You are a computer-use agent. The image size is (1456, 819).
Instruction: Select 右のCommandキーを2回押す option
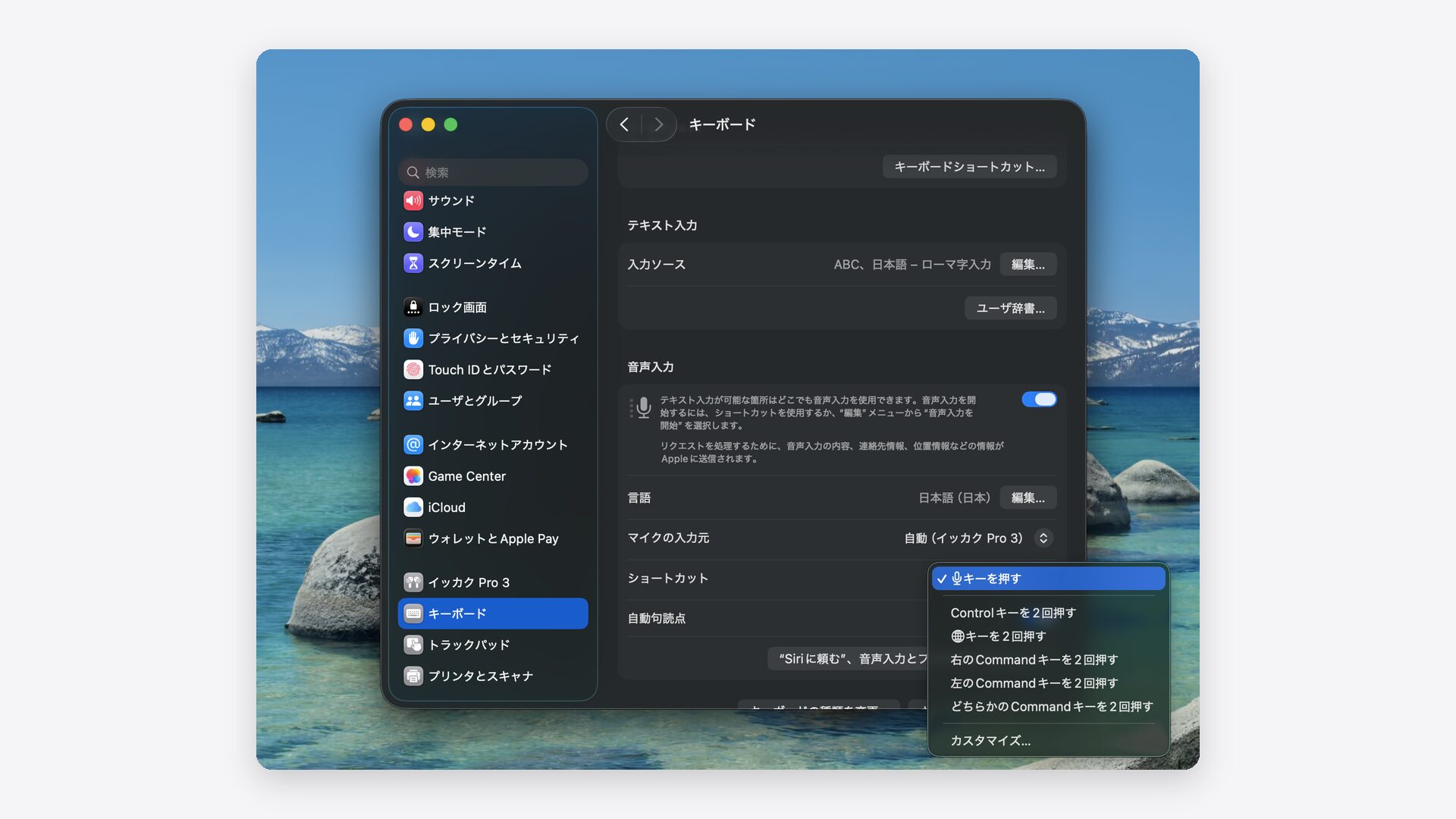(x=1048, y=660)
